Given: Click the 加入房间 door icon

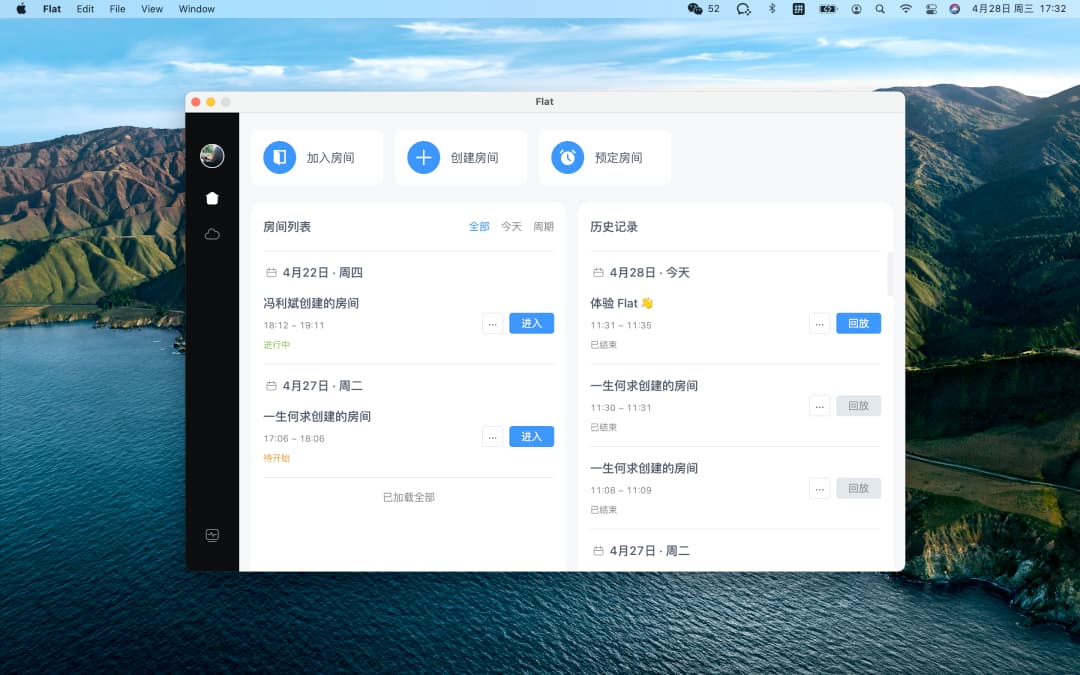Looking at the screenshot, I should coord(280,158).
